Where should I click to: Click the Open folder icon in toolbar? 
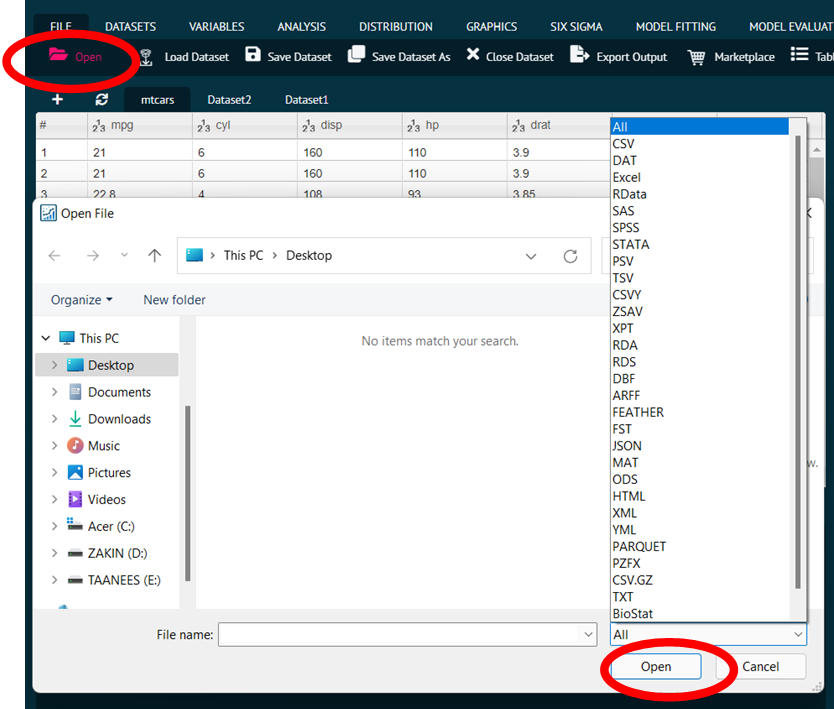(x=58, y=57)
